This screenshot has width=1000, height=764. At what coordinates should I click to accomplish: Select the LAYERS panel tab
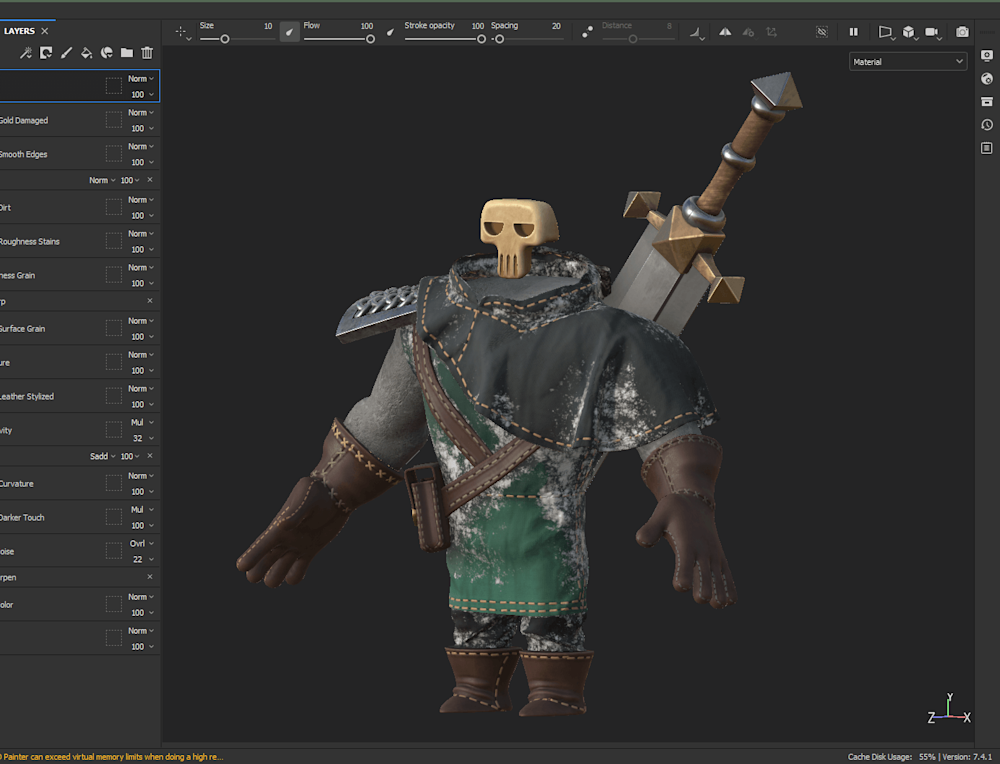click(19, 31)
